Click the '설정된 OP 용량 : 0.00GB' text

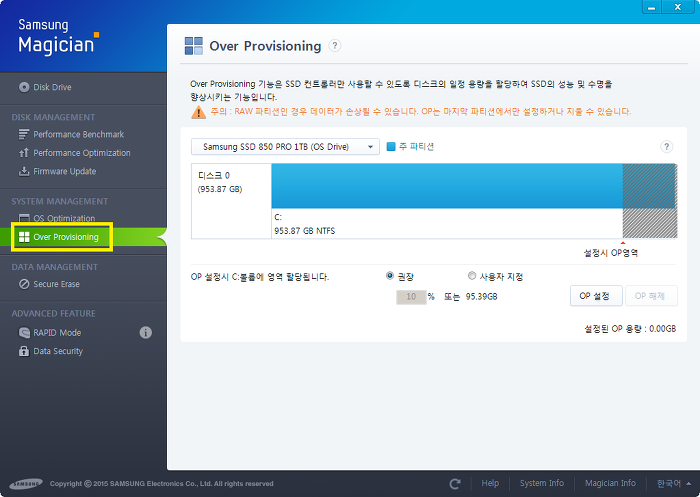[x=630, y=329]
